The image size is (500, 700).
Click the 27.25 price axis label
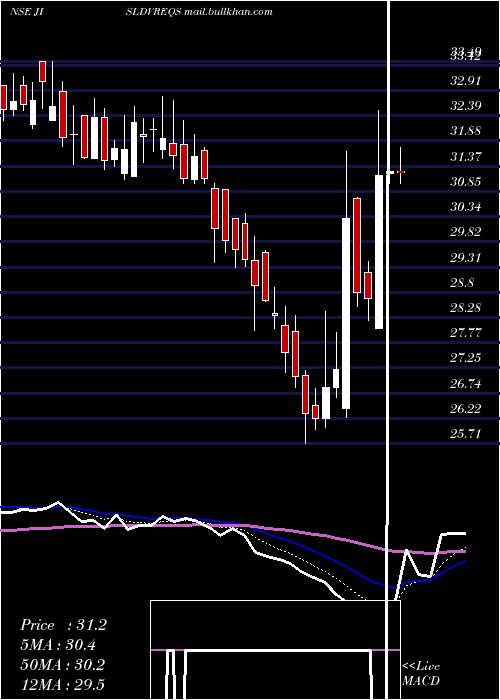pos(466,358)
